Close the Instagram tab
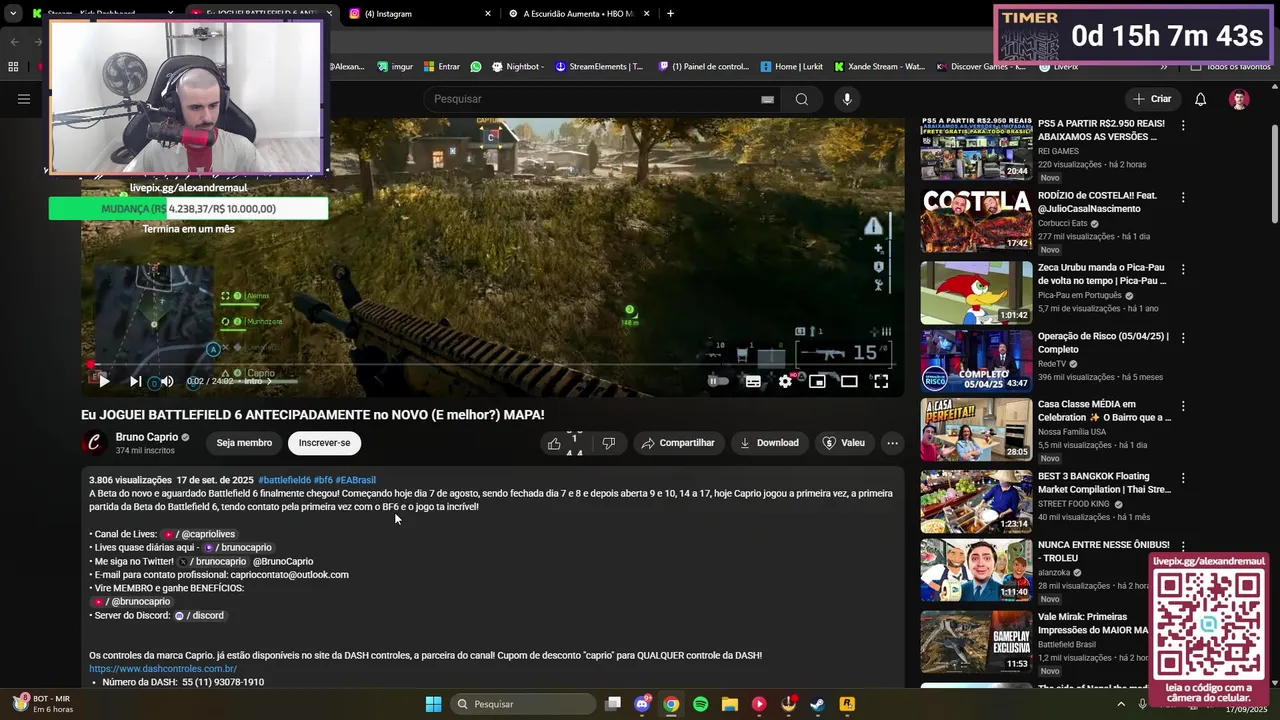Screen dimensions: 1280x720 [488, 14]
